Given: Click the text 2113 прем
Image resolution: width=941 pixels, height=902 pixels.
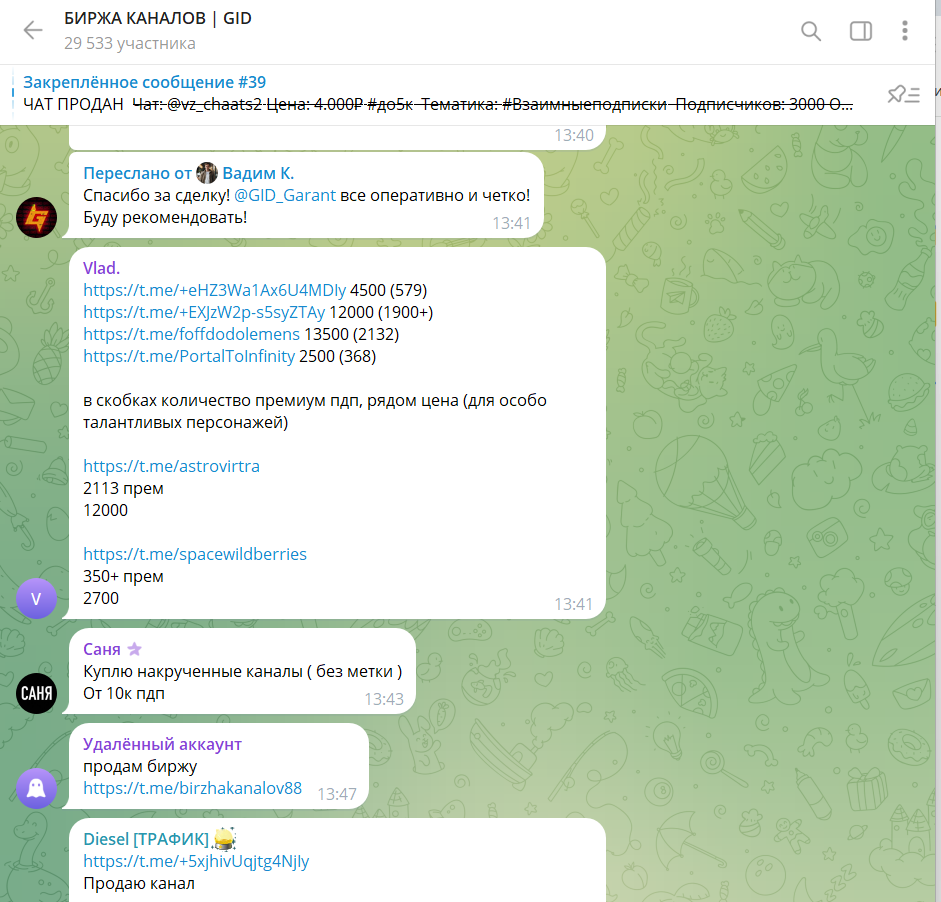Looking at the screenshot, I should point(123,489).
